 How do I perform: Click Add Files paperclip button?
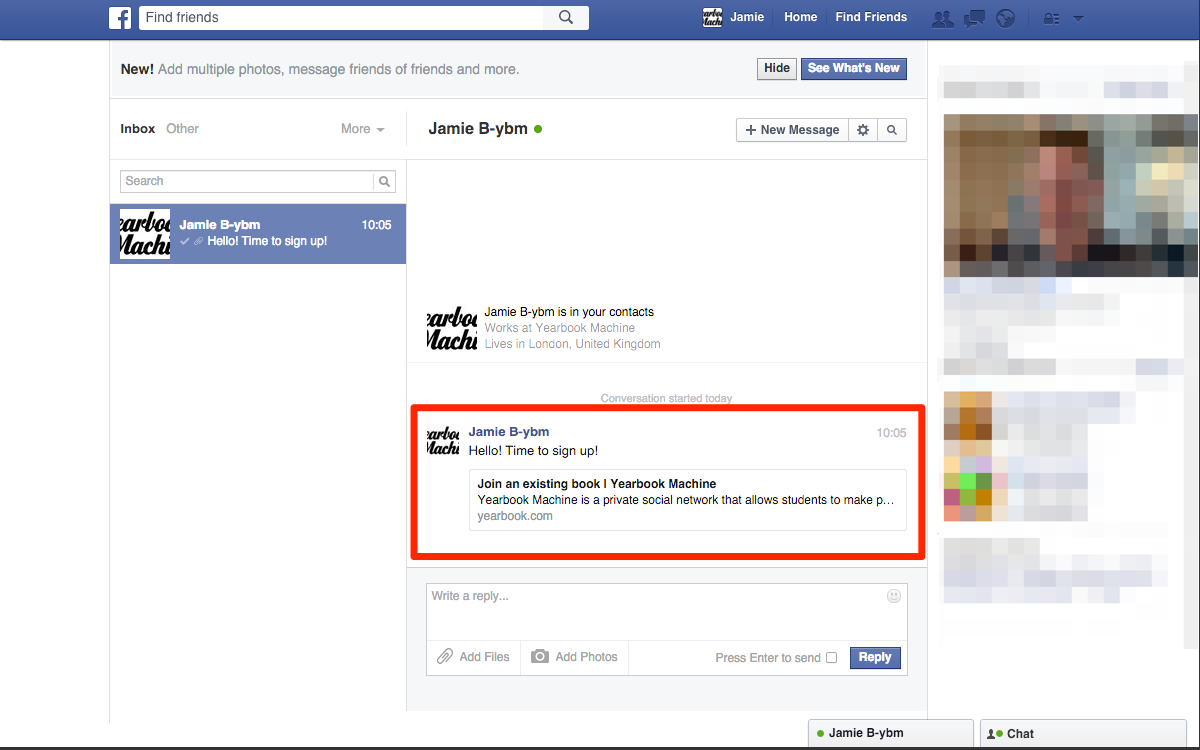coord(474,657)
